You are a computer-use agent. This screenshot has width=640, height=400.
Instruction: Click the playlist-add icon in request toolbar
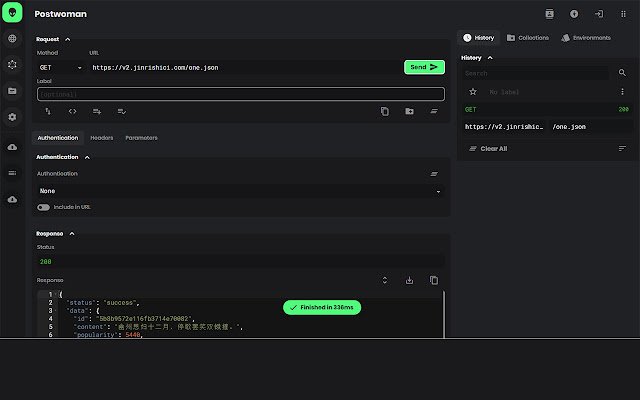pyautogui.click(x=97, y=111)
